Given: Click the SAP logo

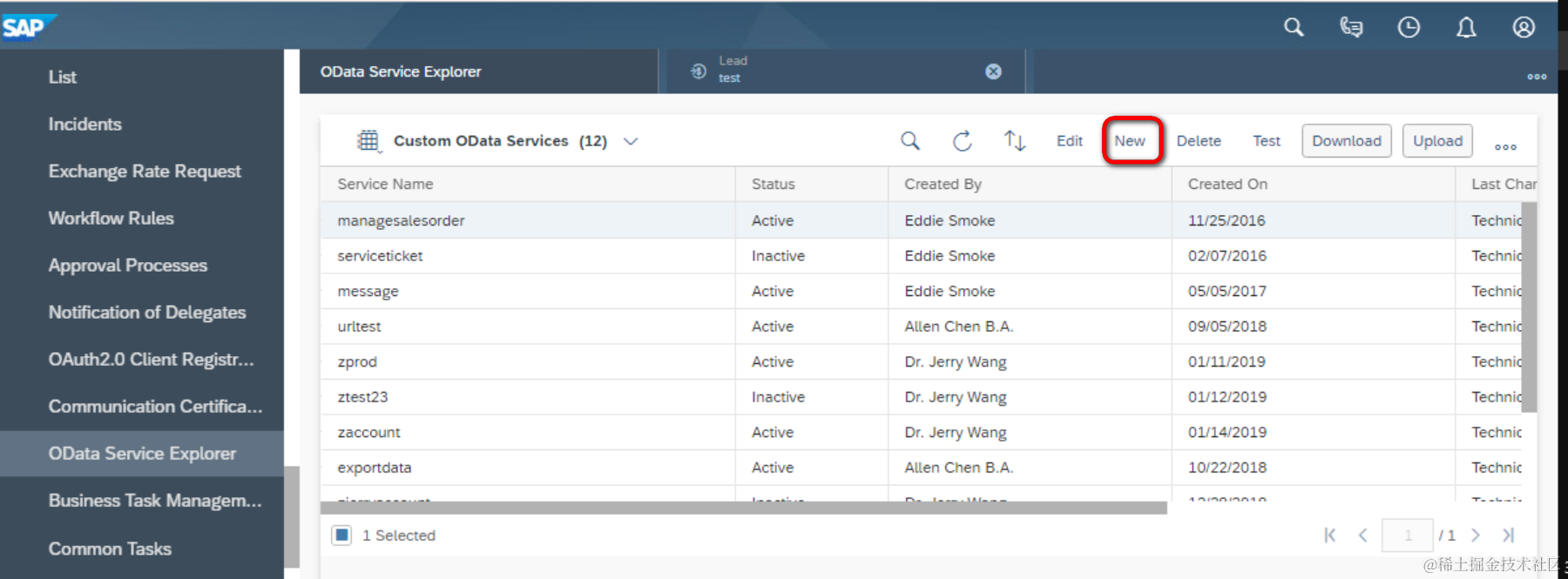Looking at the screenshot, I should pos(28,27).
